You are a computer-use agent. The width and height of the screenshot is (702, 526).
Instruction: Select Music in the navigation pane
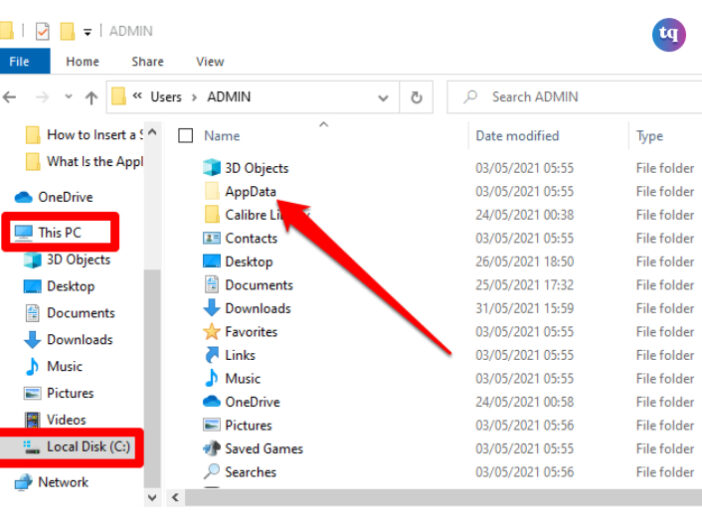pos(54,367)
